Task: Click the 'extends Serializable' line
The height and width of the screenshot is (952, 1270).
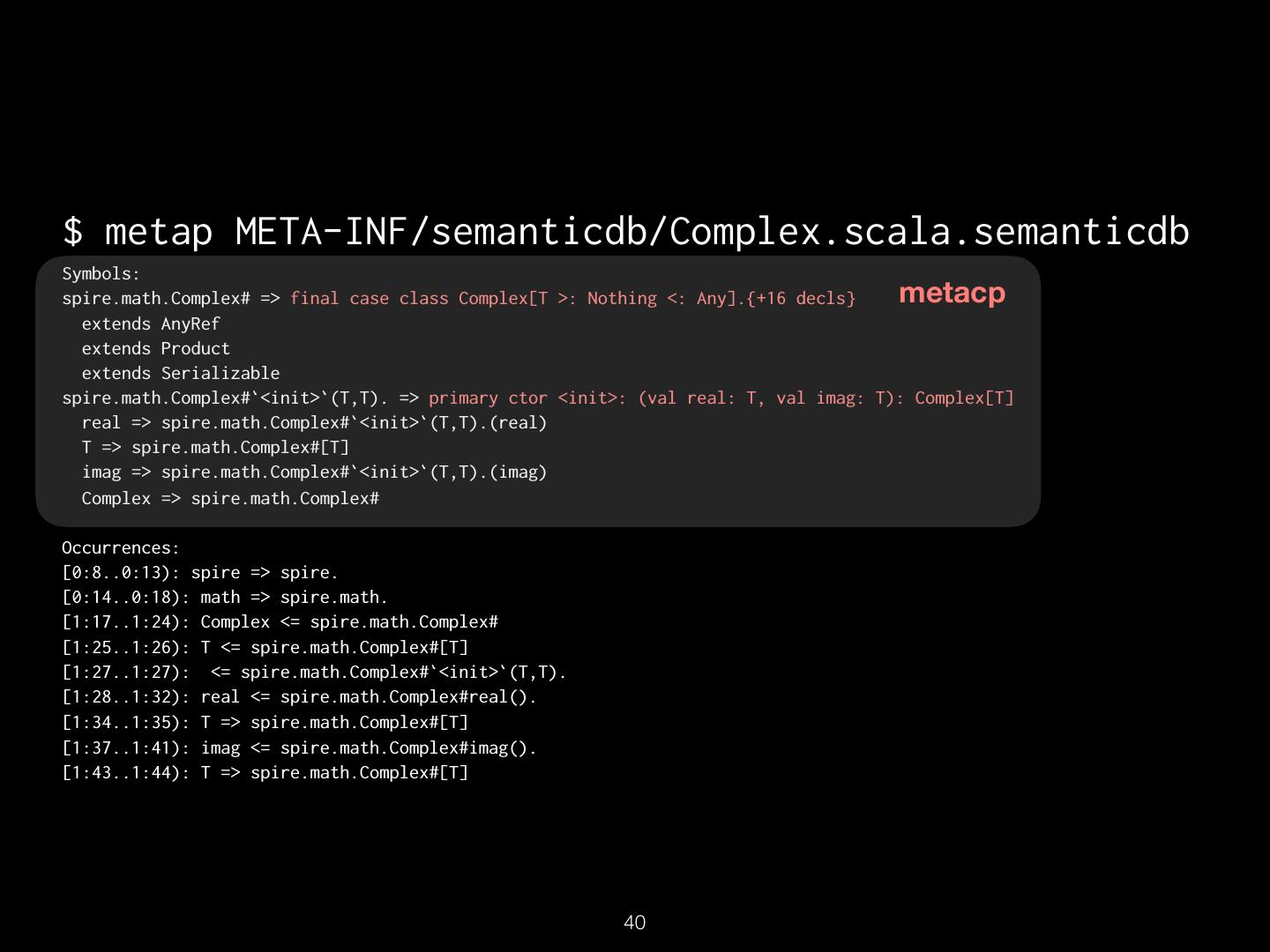Action: (x=180, y=374)
